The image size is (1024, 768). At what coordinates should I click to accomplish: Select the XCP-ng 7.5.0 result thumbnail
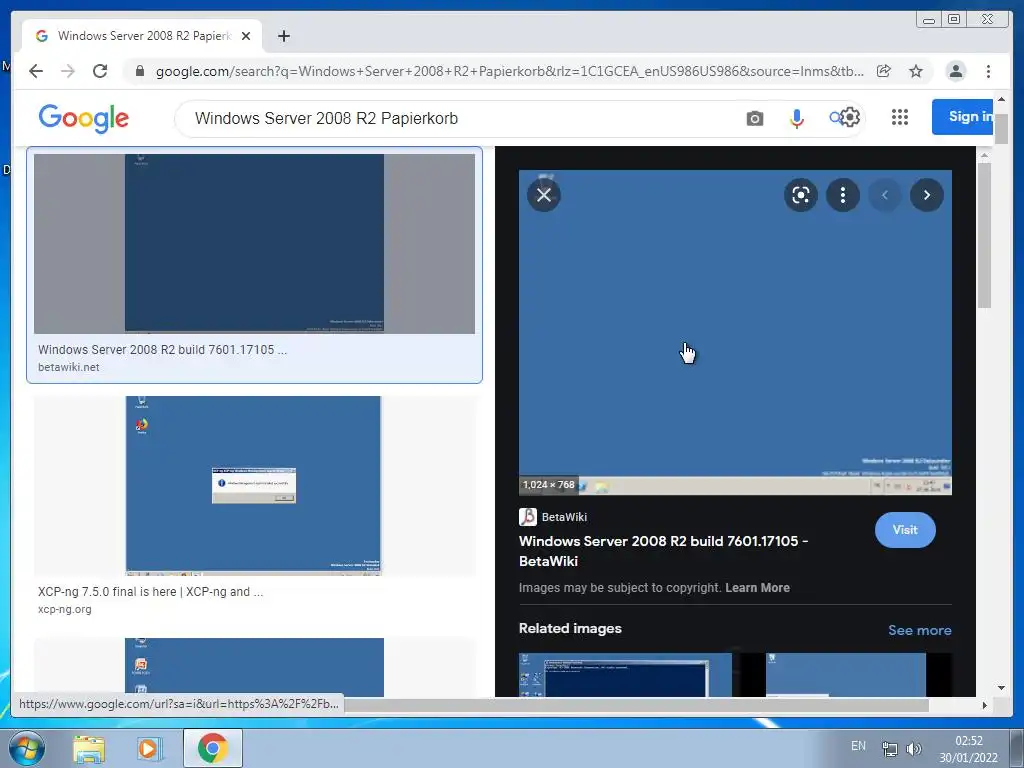click(254, 485)
